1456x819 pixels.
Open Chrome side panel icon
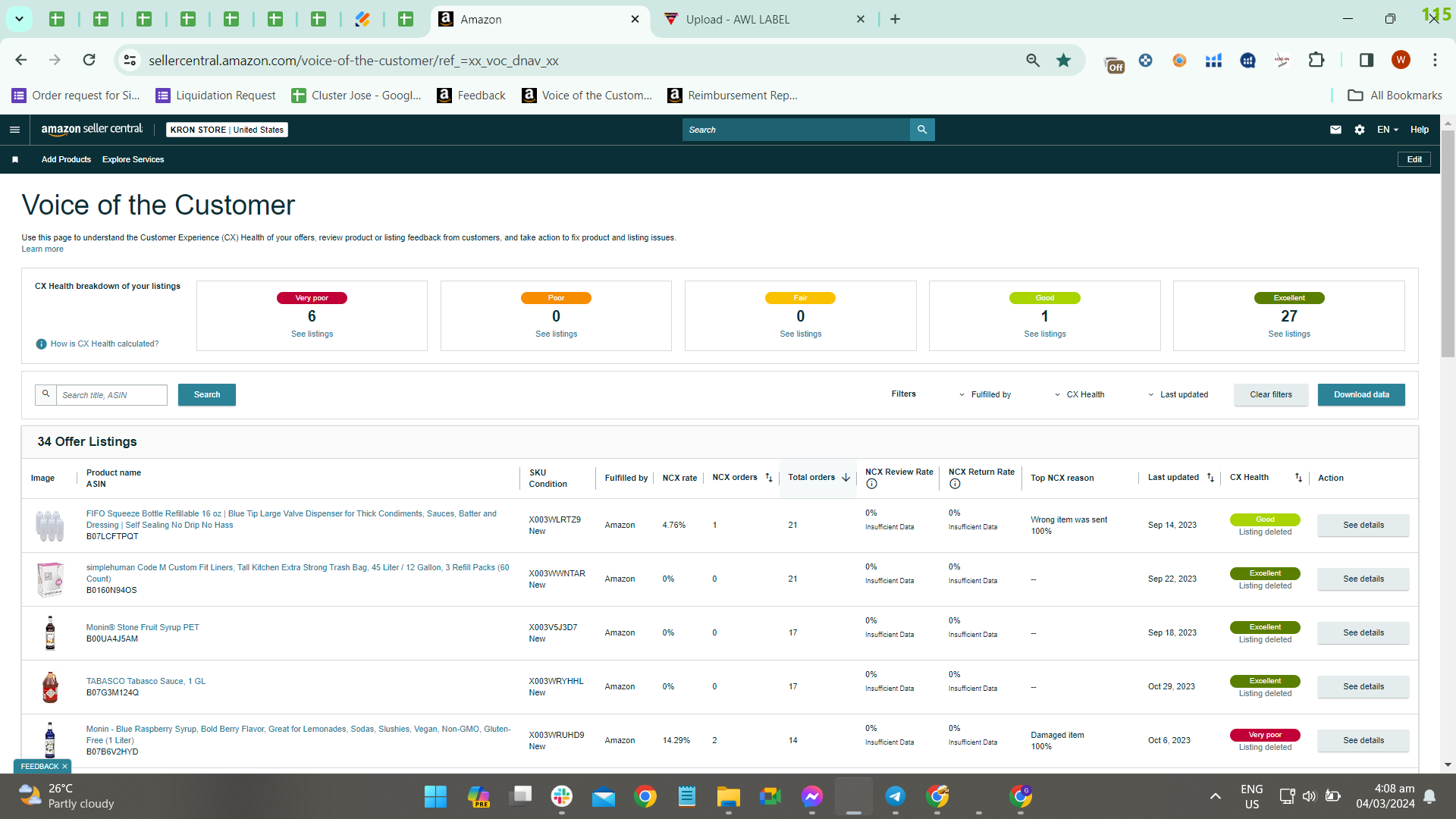click(x=1367, y=60)
